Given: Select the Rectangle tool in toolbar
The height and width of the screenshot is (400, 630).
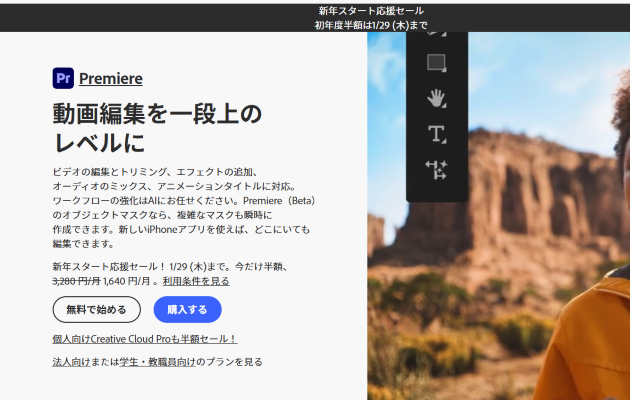Looking at the screenshot, I should point(436,63).
